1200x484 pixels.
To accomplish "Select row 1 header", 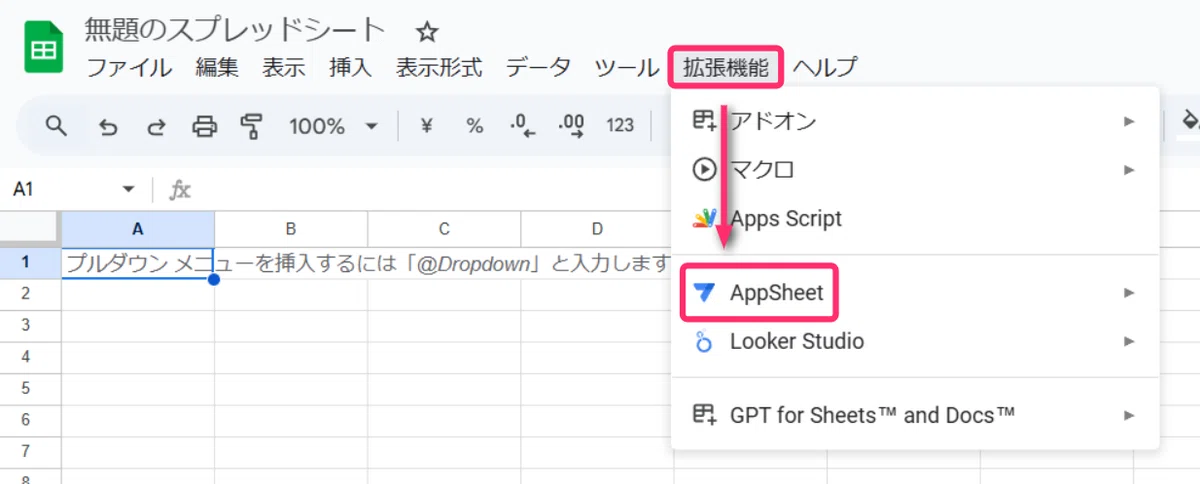I will (30, 263).
